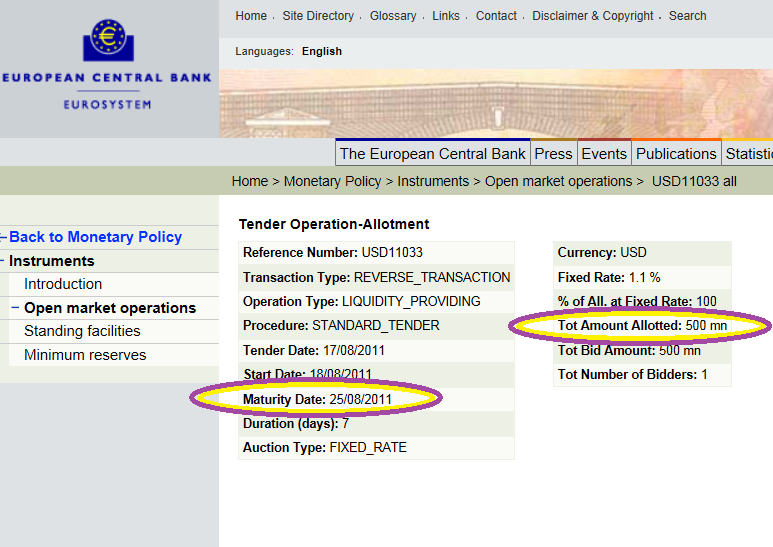
Task: Switch to The European Central Bank tab
Action: 432,154
